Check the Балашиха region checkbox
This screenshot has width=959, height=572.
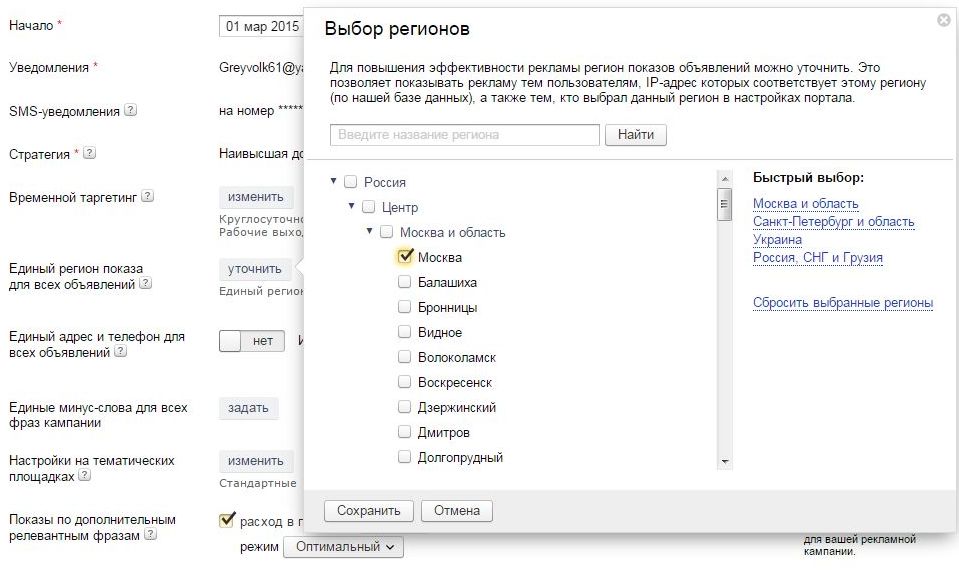point(404,281)
